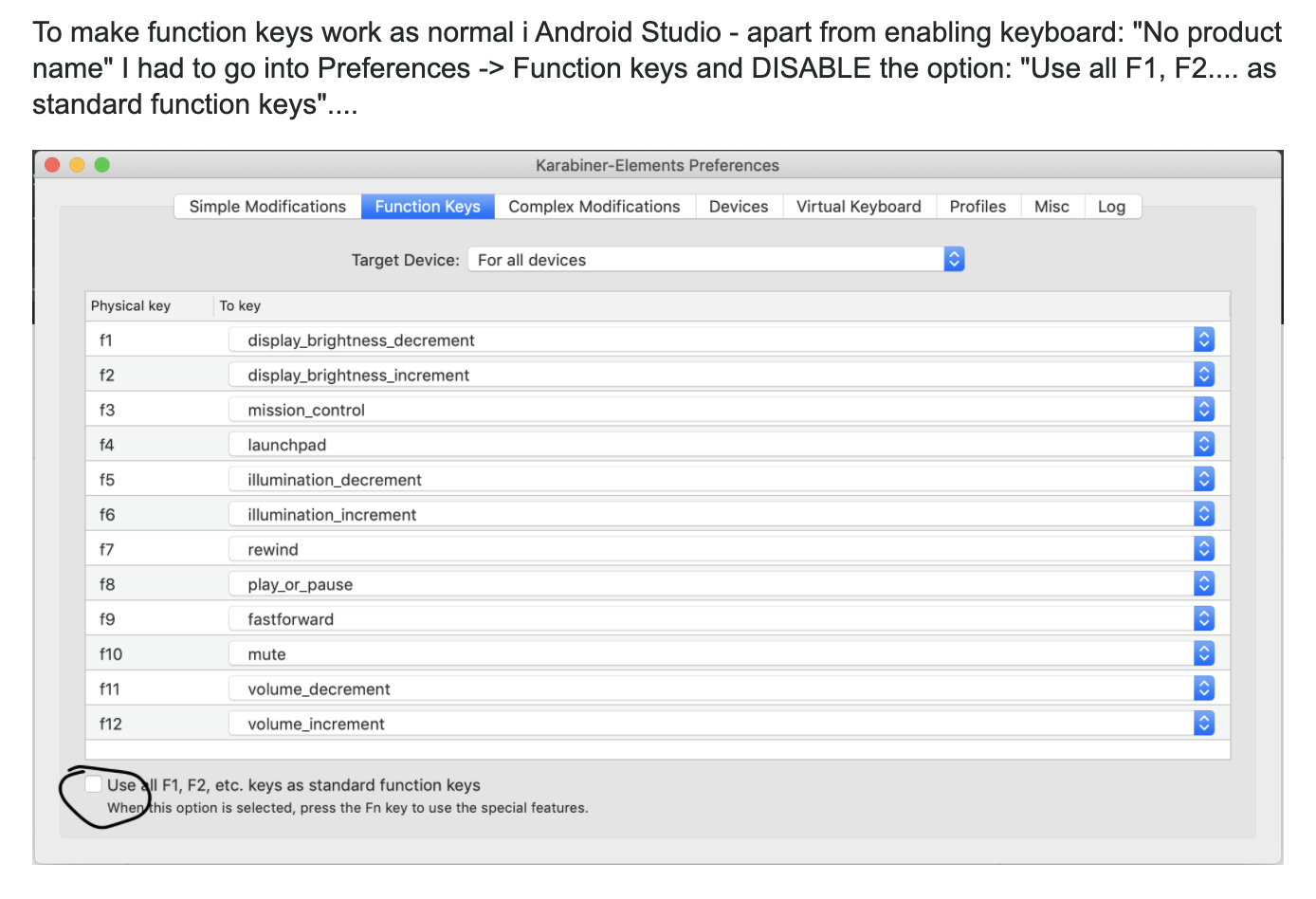The height and width of the screenshot is (899, 1316).
Task: Close the Karabiner-Elements Preferences window
Action: point(53,165)
